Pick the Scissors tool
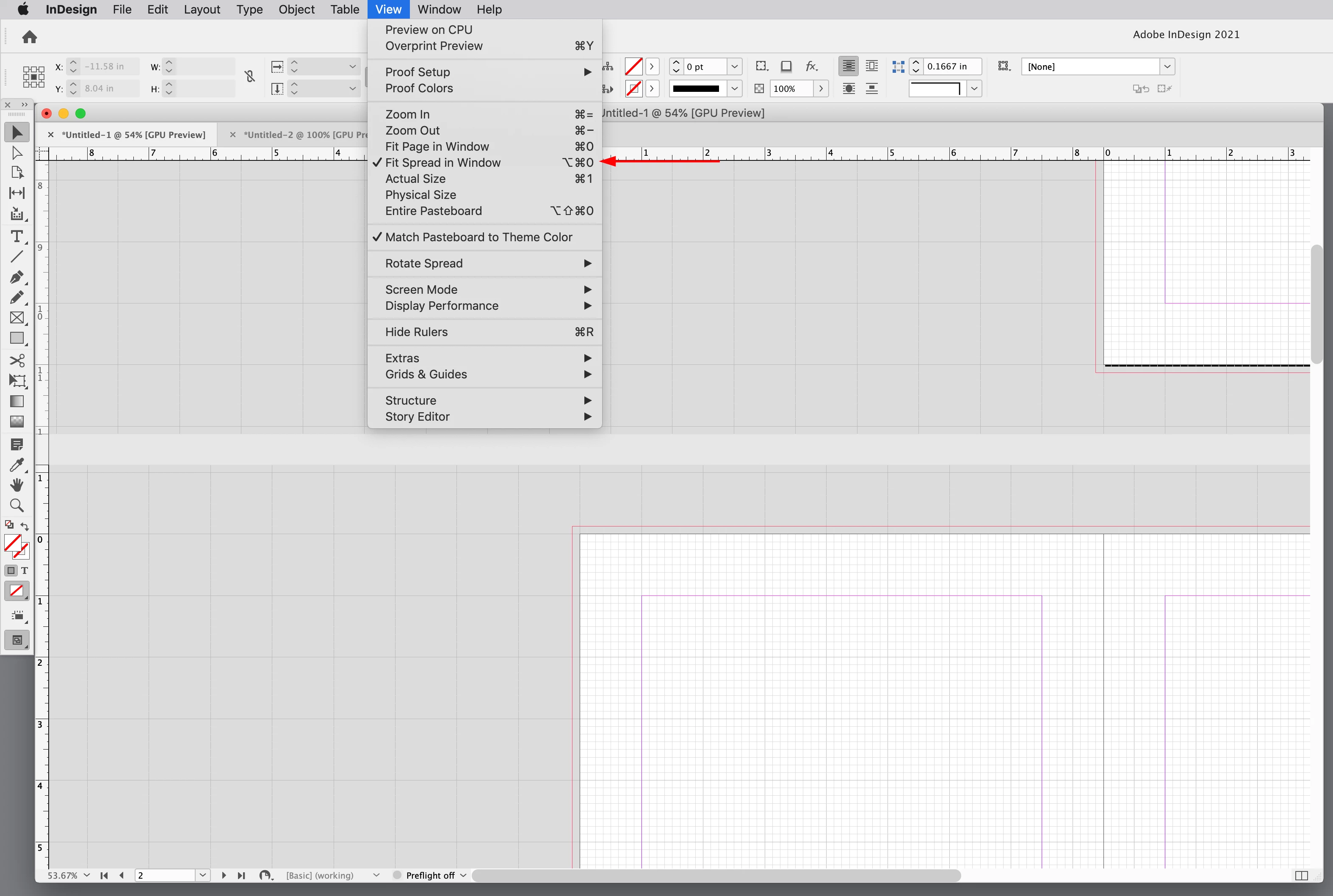Viewport: 1333px width, 896px height. [17, 360]
